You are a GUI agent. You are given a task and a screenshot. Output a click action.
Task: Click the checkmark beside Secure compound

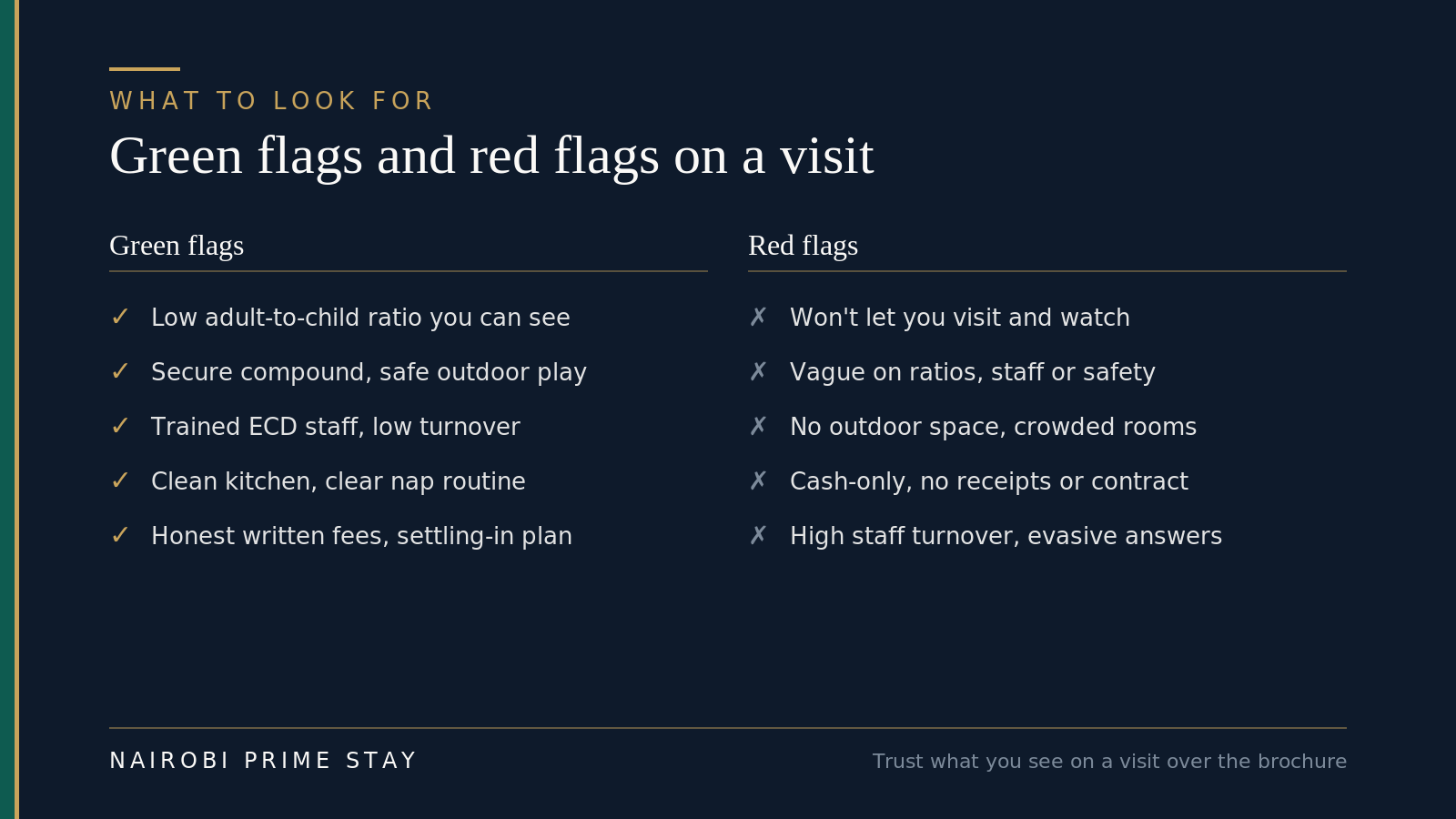point(119,372)
